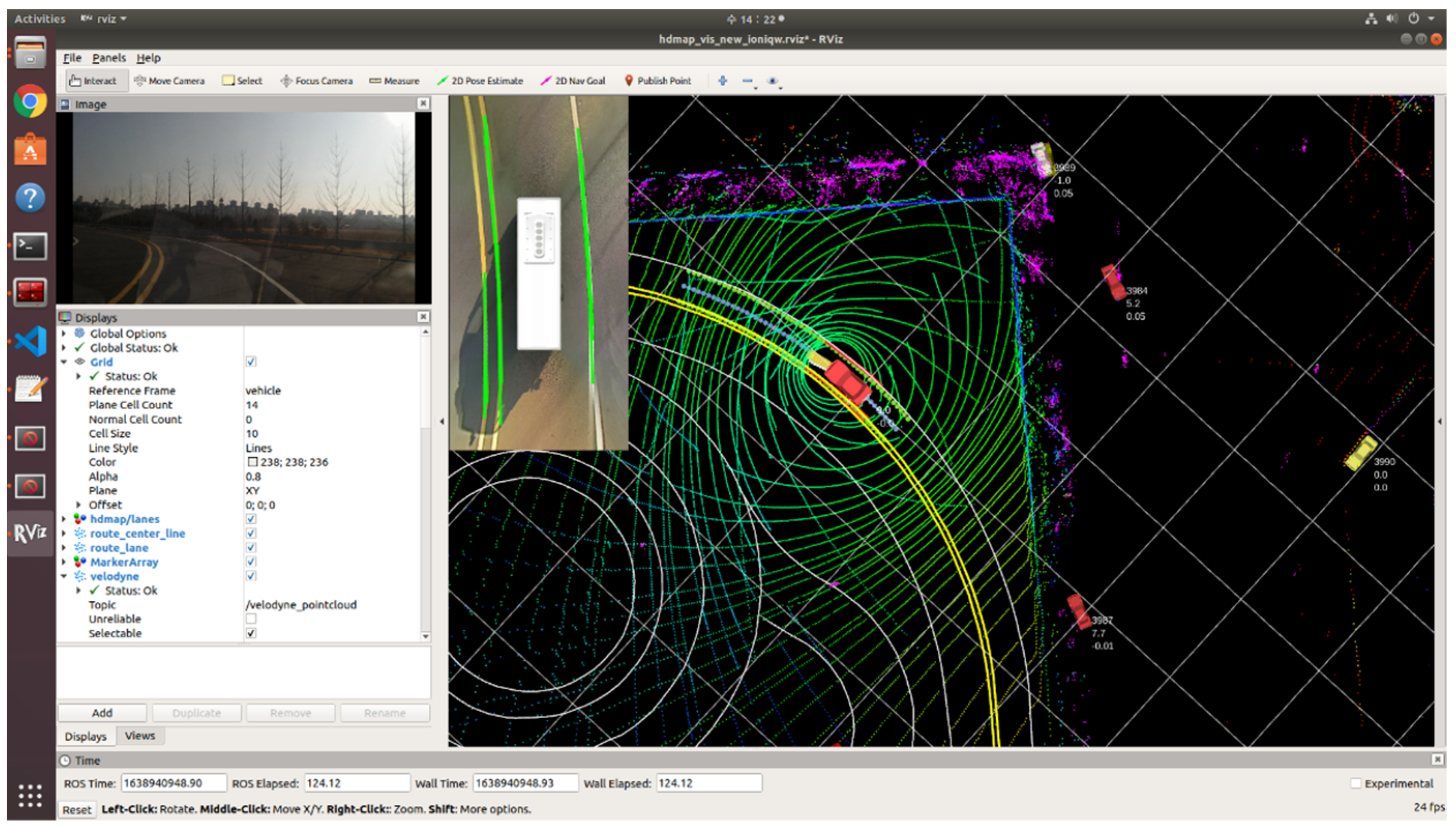Viewport: 1456px width, 830px height.
Task: Click the Grid color swatch 238;238;236
Action: click(x=252, y=462)
